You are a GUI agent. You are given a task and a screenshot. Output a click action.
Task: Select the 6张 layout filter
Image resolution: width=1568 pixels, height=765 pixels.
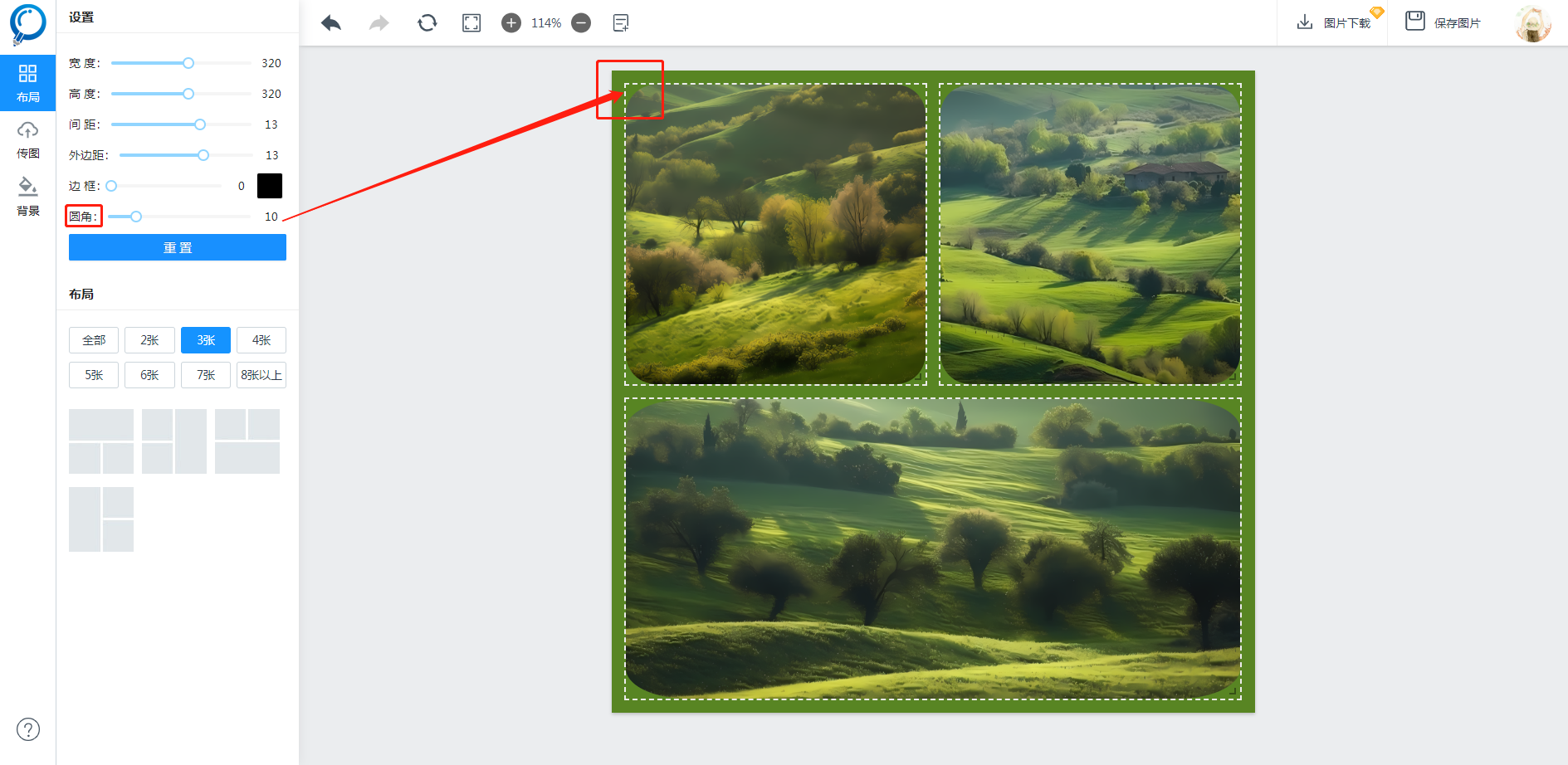coord(149,375)
